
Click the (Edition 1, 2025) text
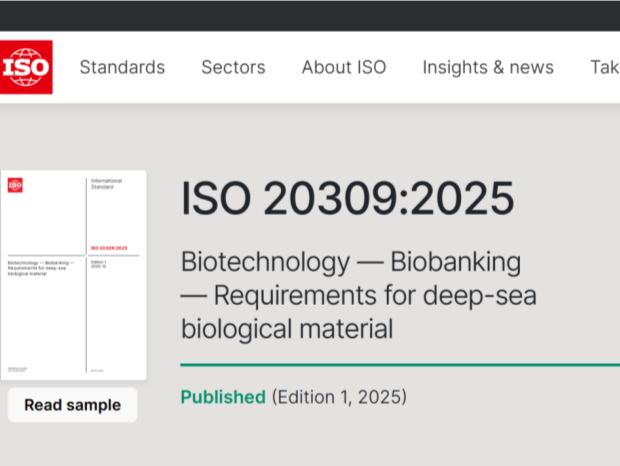pyautogui.click(x=339, y=397)
